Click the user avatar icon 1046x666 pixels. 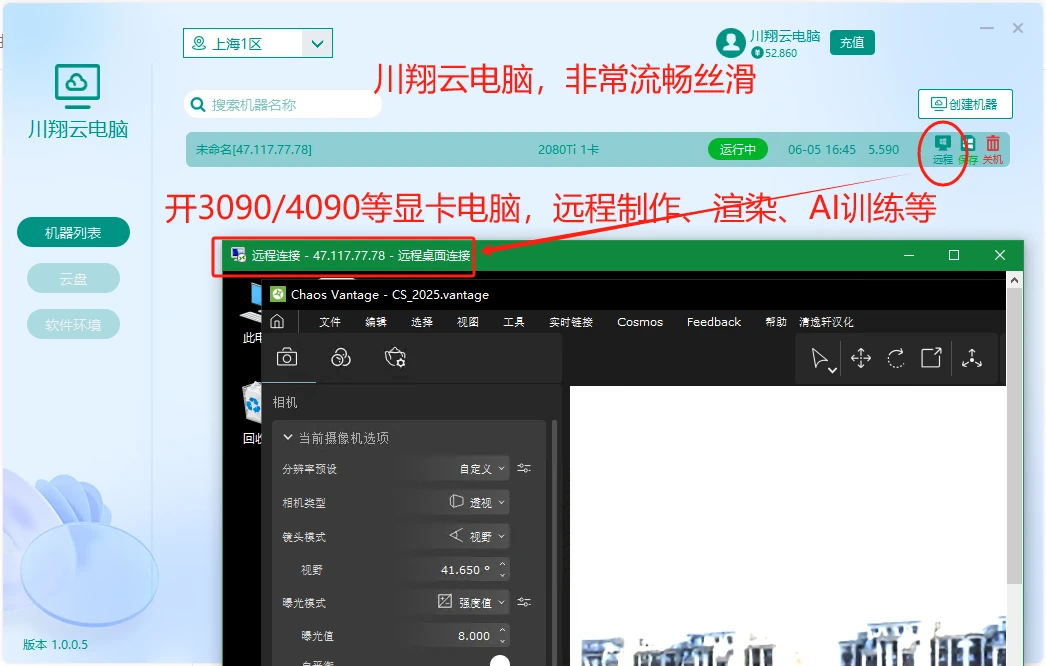pos(730,43)
